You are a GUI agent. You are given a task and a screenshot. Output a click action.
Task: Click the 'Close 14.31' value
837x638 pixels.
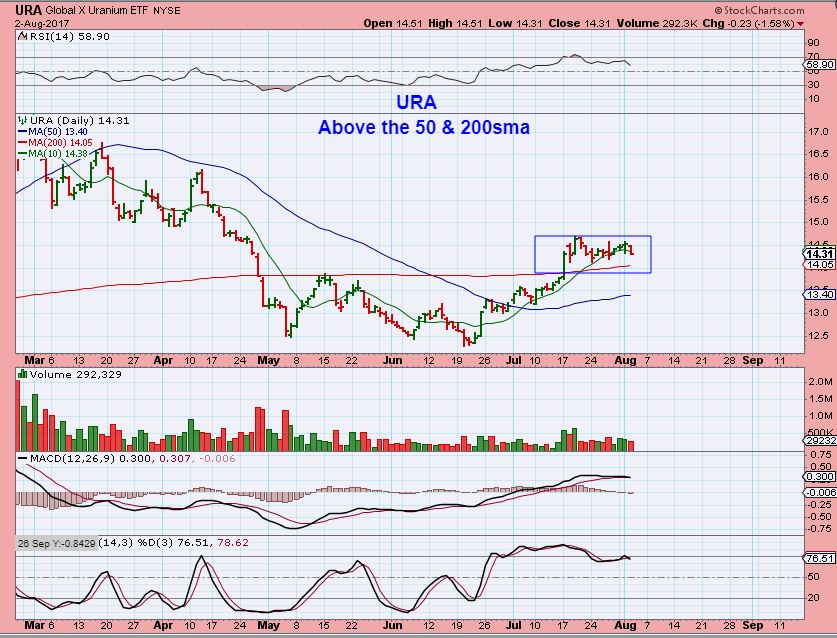coord(579,23)
